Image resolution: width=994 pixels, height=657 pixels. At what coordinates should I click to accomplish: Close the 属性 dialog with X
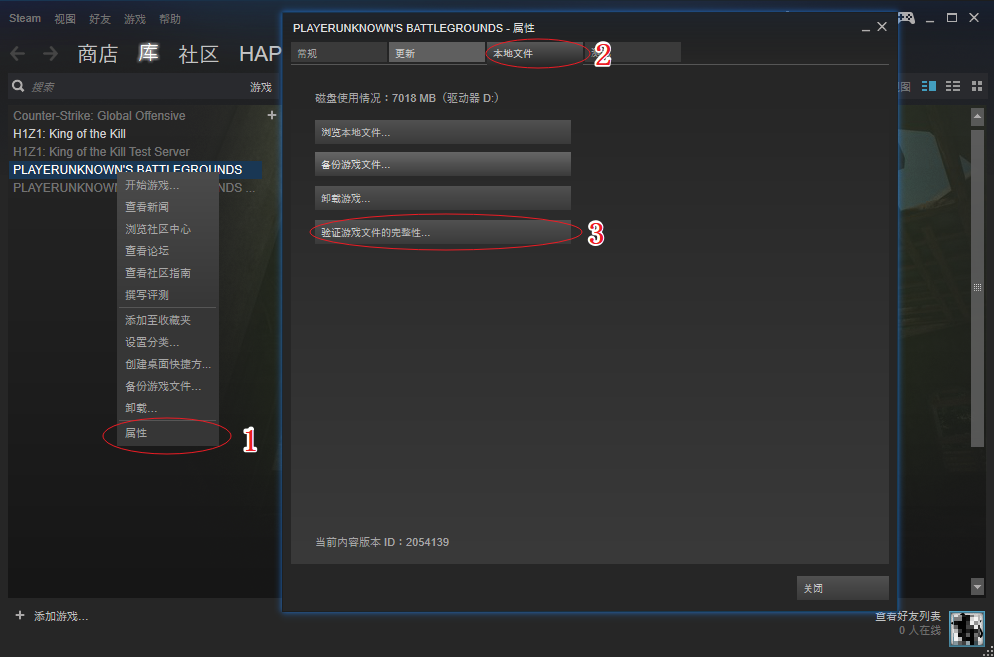(x=882, y=27)
